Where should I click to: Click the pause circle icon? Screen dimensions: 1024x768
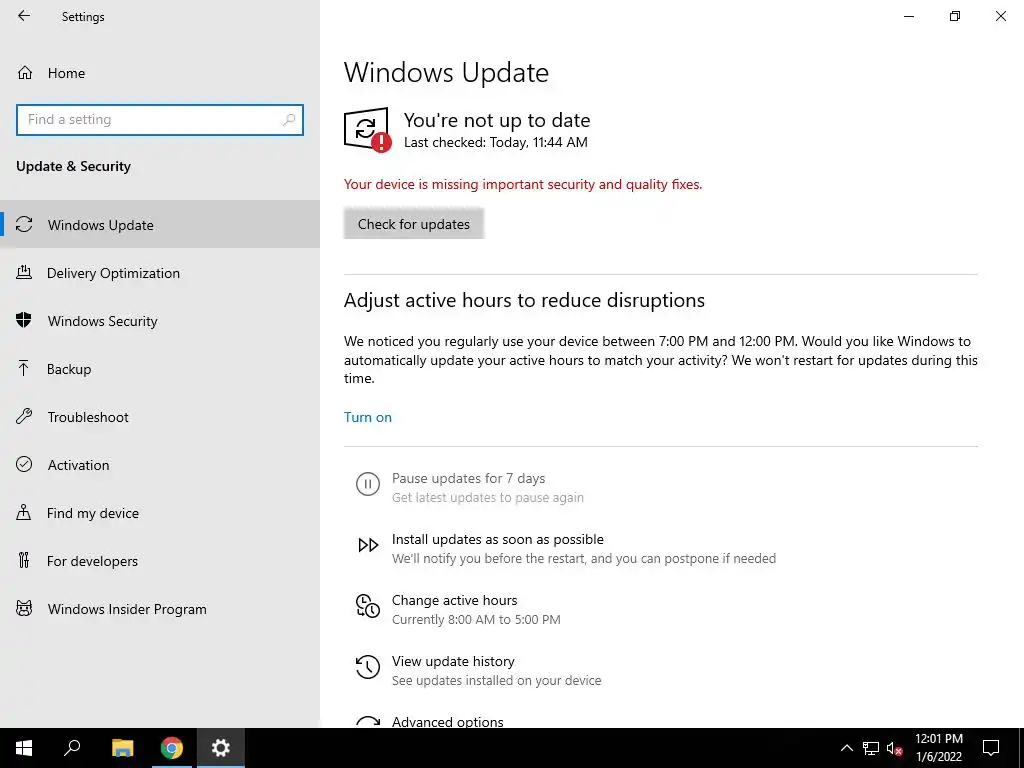pos(368,484)
